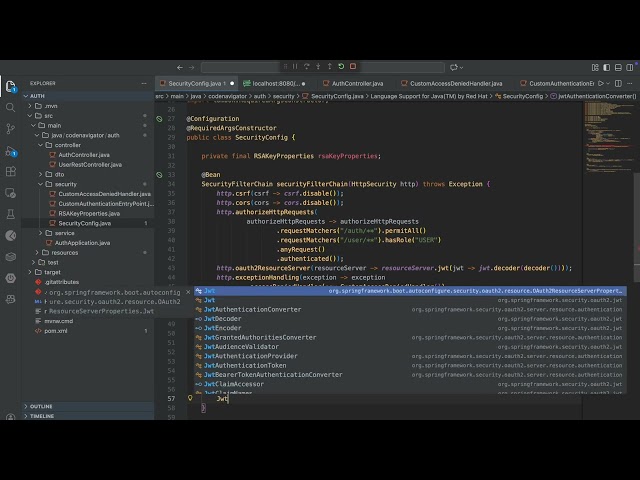The height and width of the screenshot is (480, 640).
Task: Open the Copilot chat icon in title bar
Action: pyautogui.click(x=453, y=67)
